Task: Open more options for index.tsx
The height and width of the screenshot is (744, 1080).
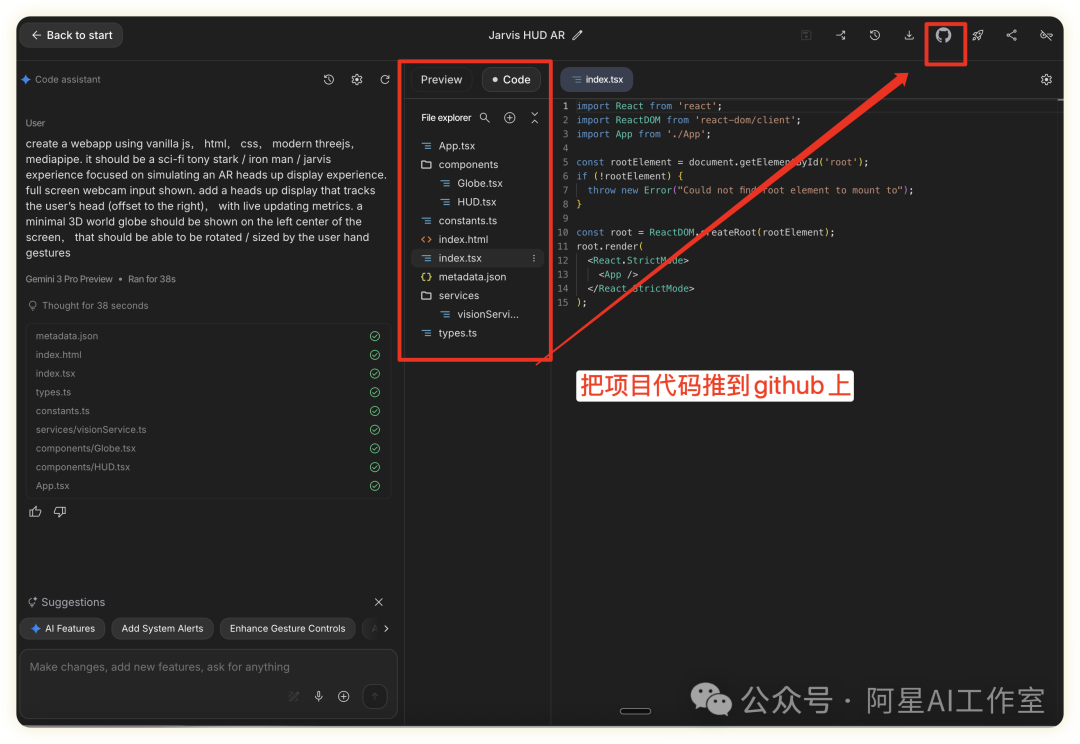Action: click(534, 258)
